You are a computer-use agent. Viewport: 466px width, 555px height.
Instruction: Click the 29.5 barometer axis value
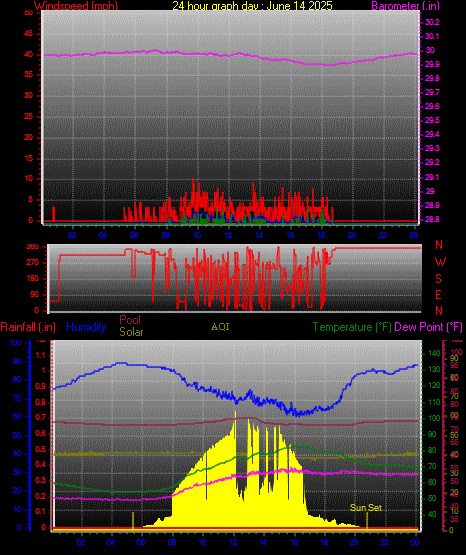(x=432, y=120)
